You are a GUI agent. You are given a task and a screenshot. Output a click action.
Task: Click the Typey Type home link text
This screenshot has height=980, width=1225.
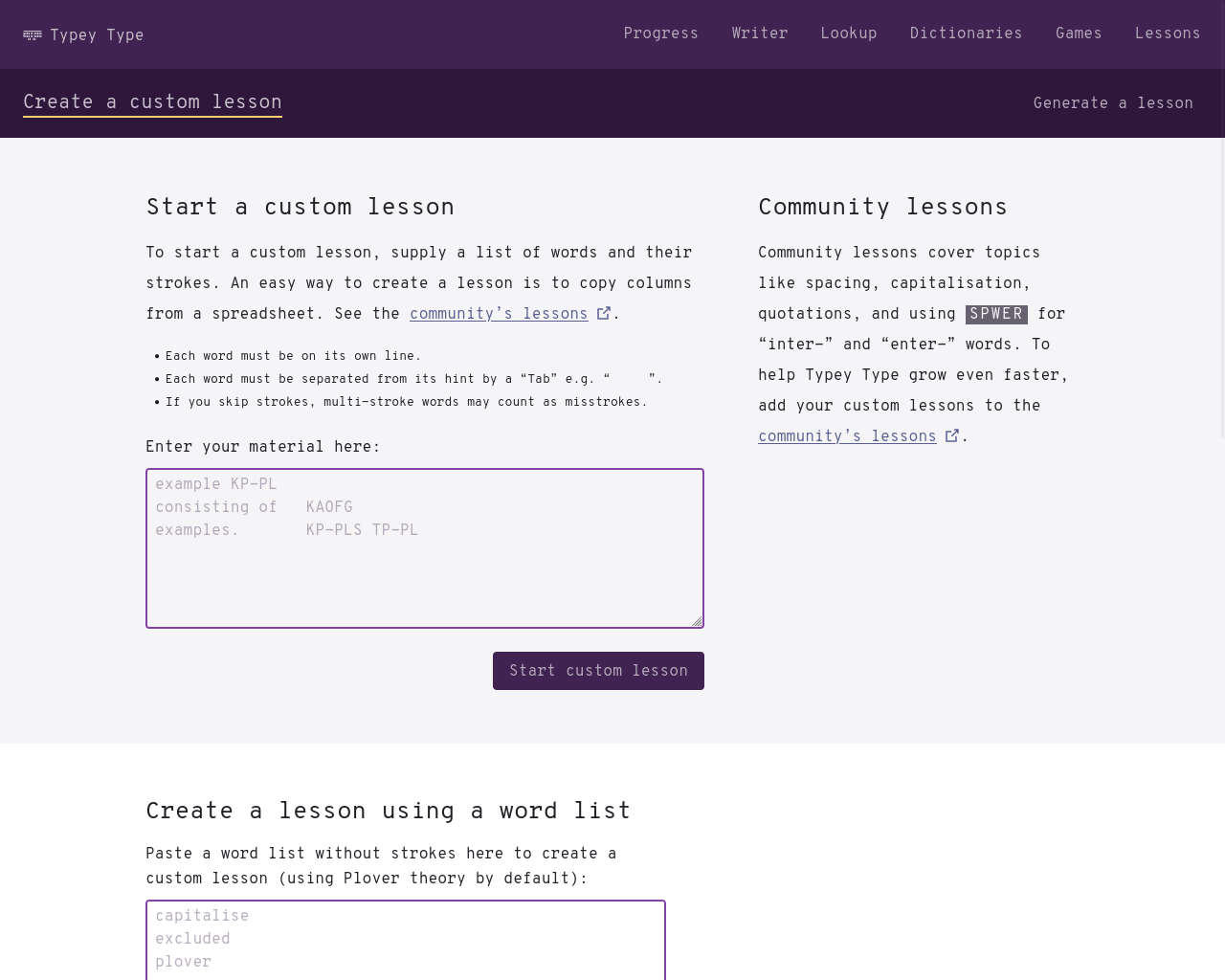[97, 35]
